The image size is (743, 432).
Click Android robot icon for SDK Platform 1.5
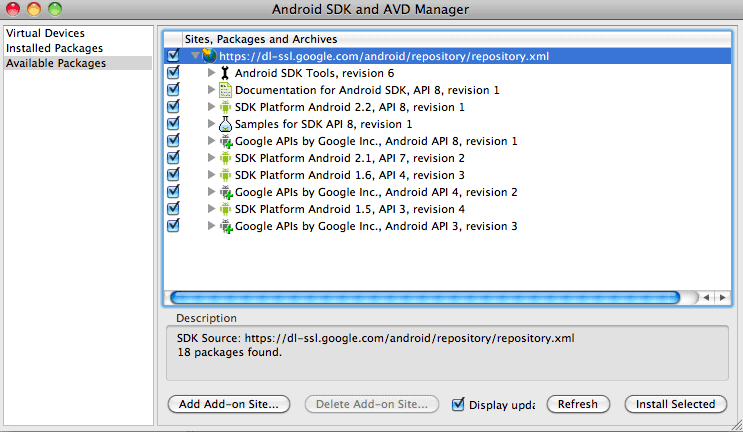[x=226, y=209]
